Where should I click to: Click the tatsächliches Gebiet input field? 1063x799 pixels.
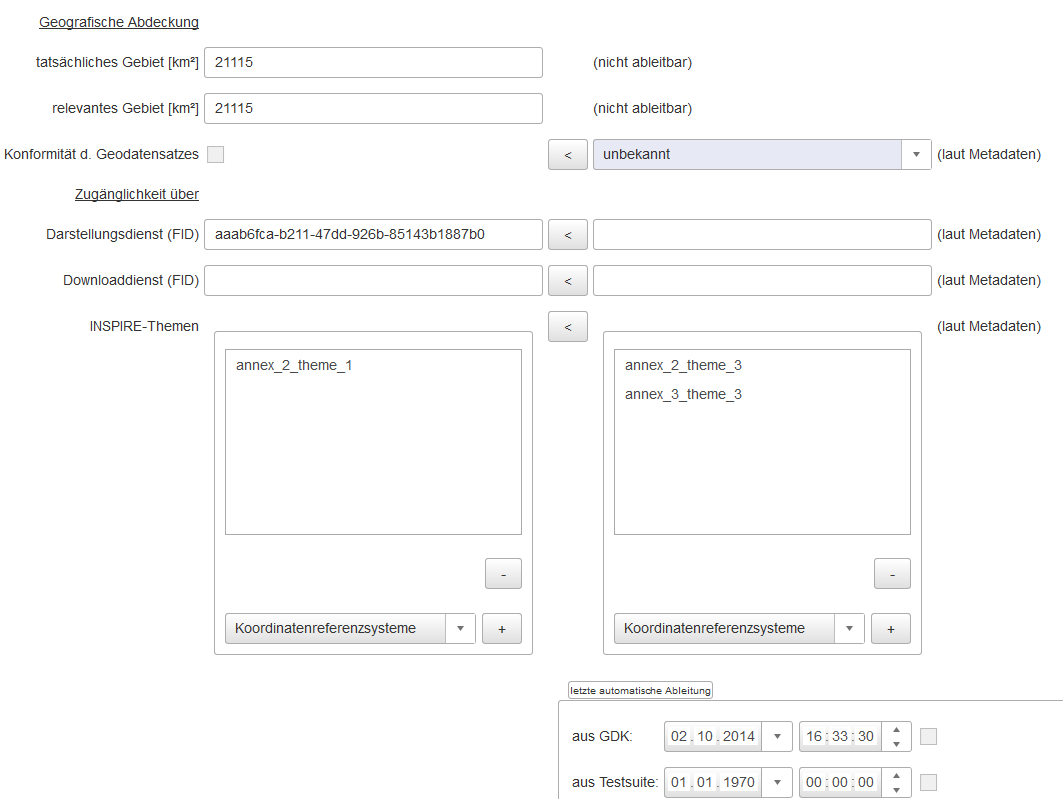[x=373, y=63]
